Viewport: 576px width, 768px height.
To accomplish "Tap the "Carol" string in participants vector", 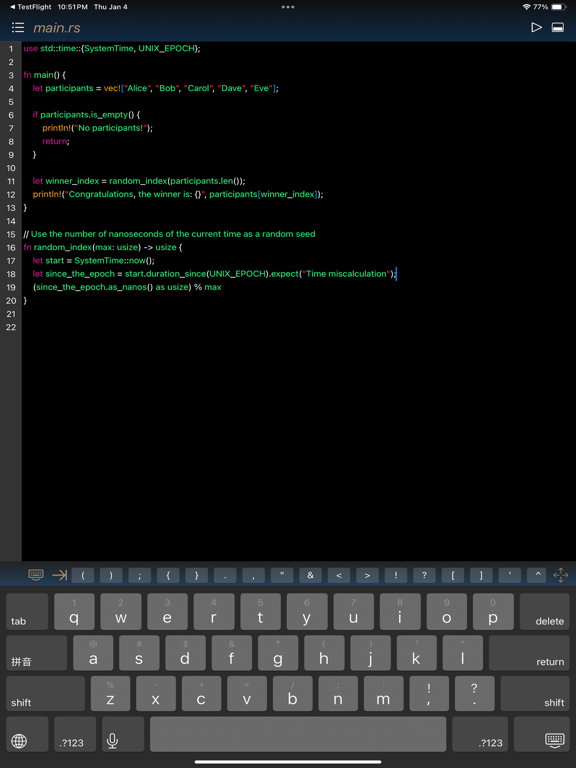I will pyautogui.click(x=197, y=88).
